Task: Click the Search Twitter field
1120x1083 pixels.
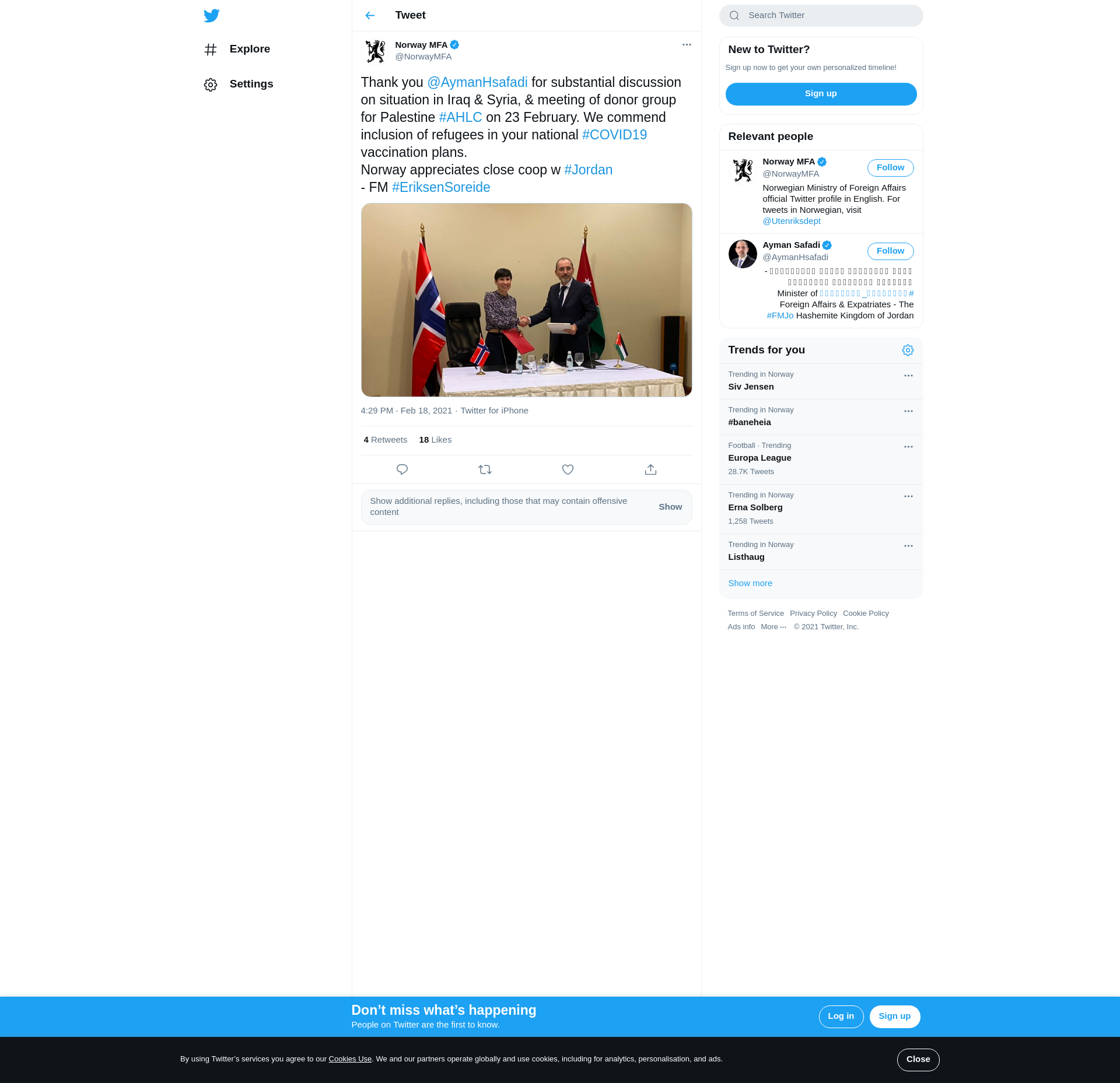Action: tap(821, 16)
